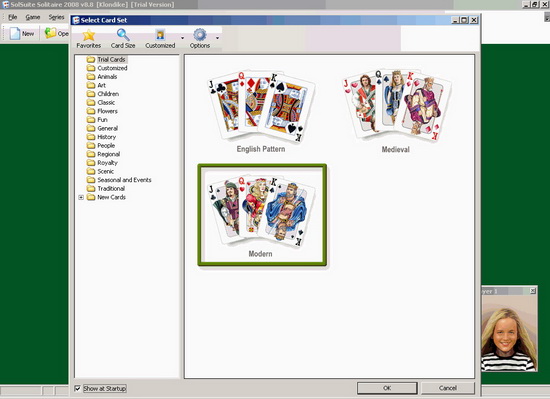Open the dropdown arrow beside Options

(x=217, y=38)
